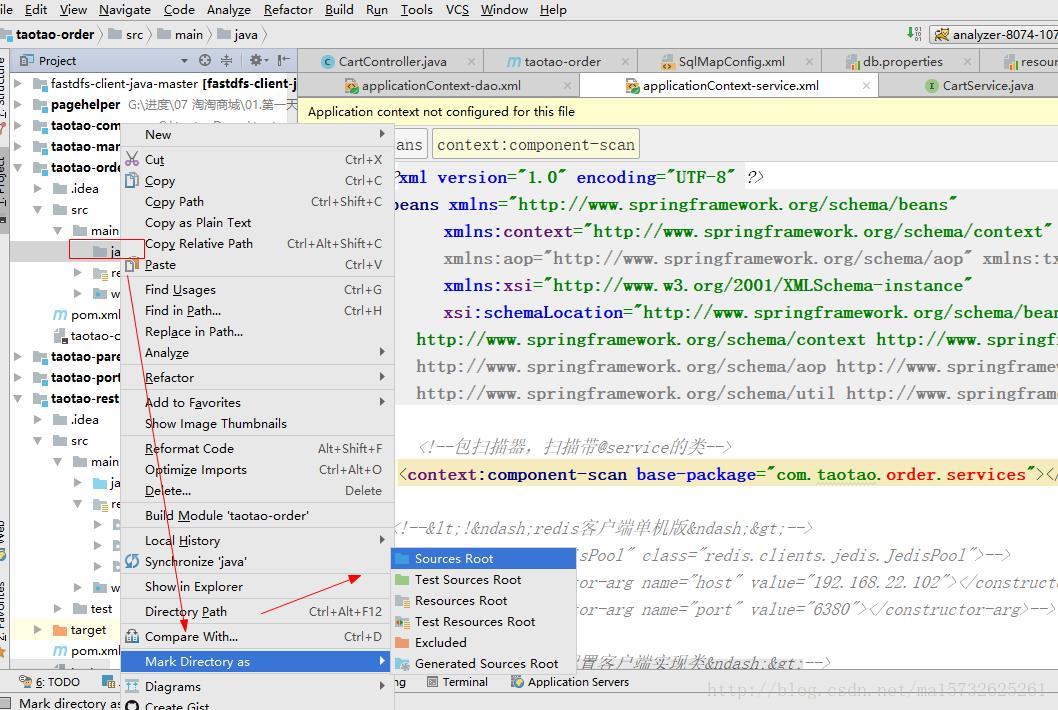Viewport: 1058px width, 710px height.
Task: Click the Diagrams icon in context menu
Action: click(132, 686)
